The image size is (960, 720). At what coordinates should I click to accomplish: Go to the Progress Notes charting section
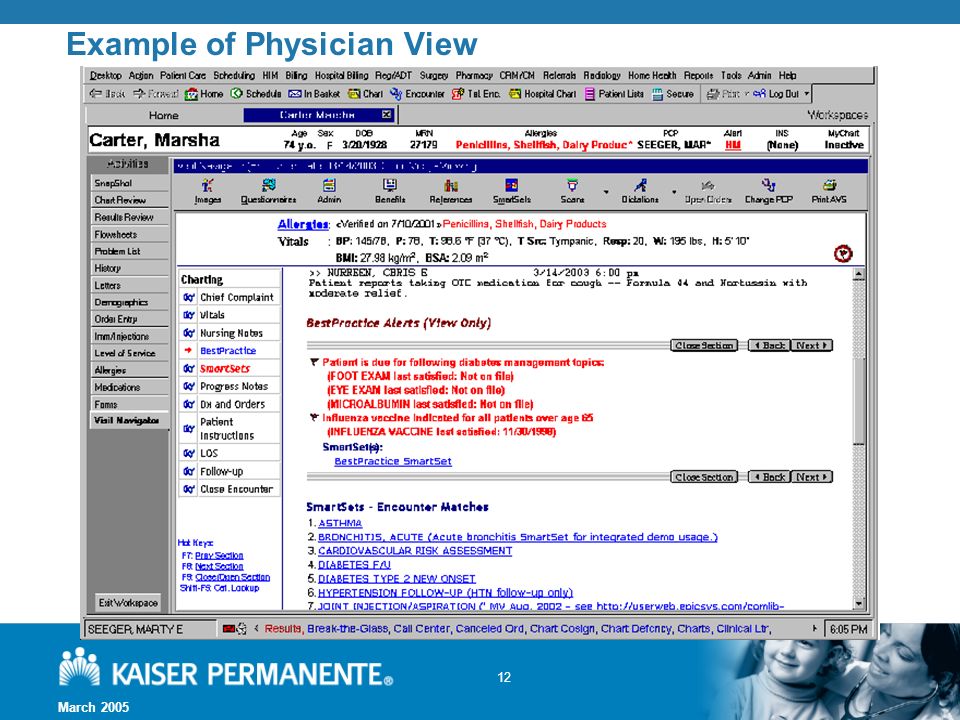coord(230,386)
